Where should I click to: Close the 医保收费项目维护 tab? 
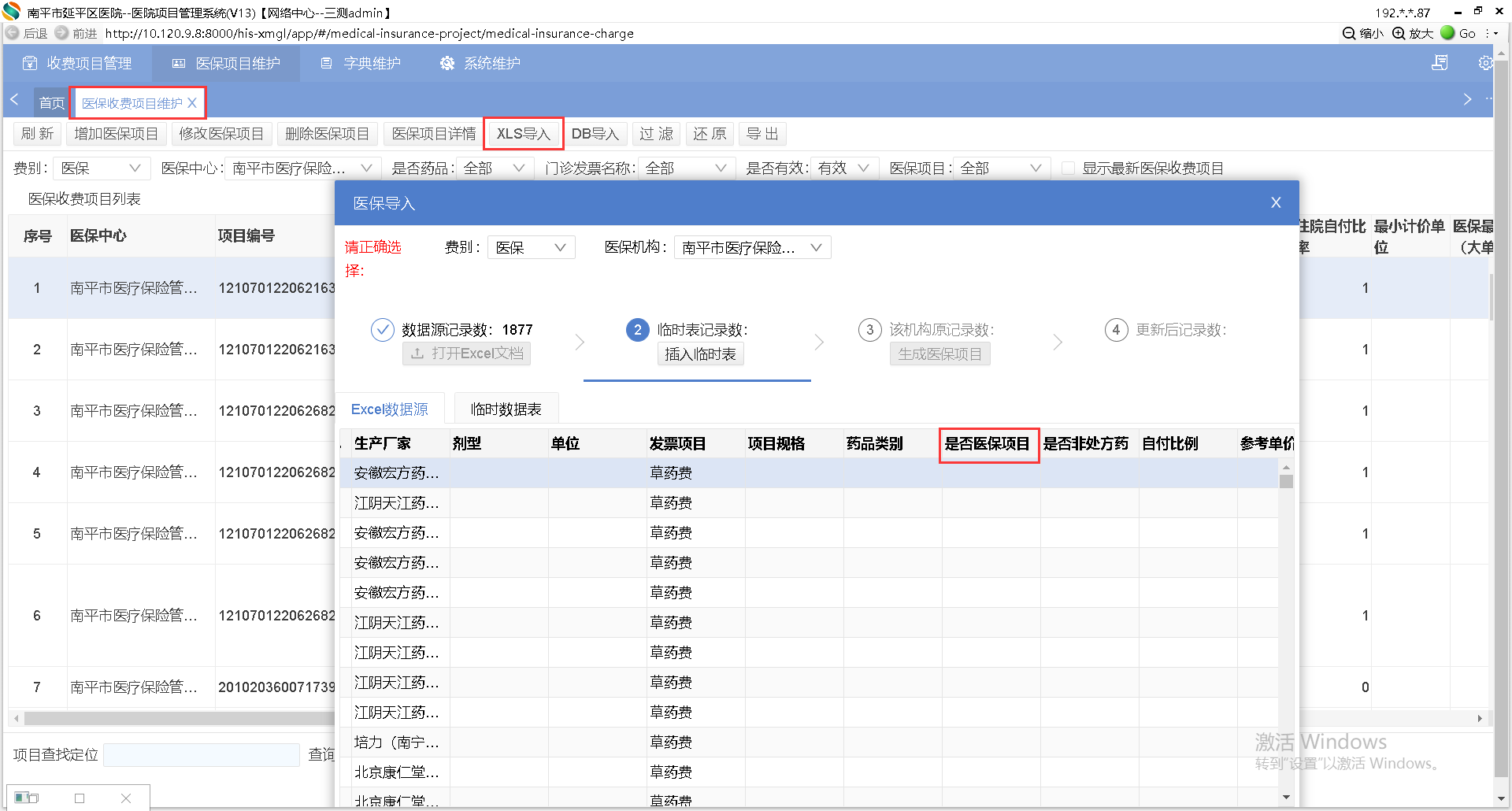coord(192,103)
